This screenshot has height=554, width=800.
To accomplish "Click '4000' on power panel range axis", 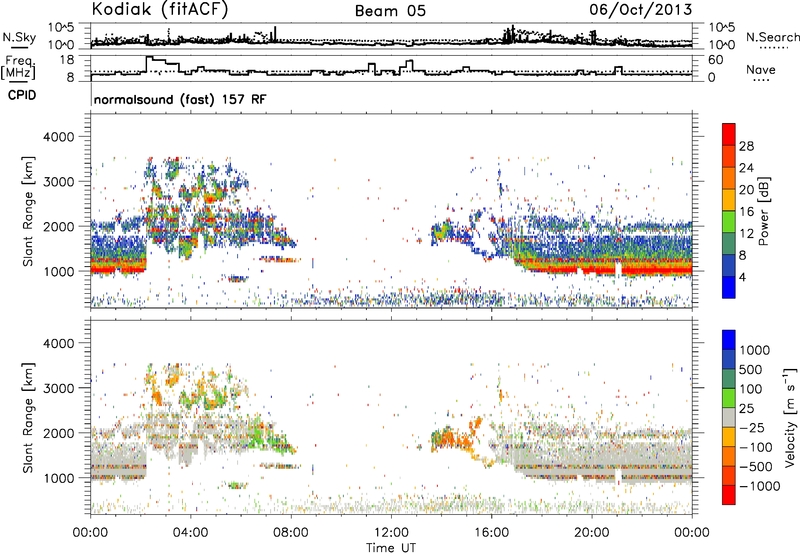I will [59, 137].
